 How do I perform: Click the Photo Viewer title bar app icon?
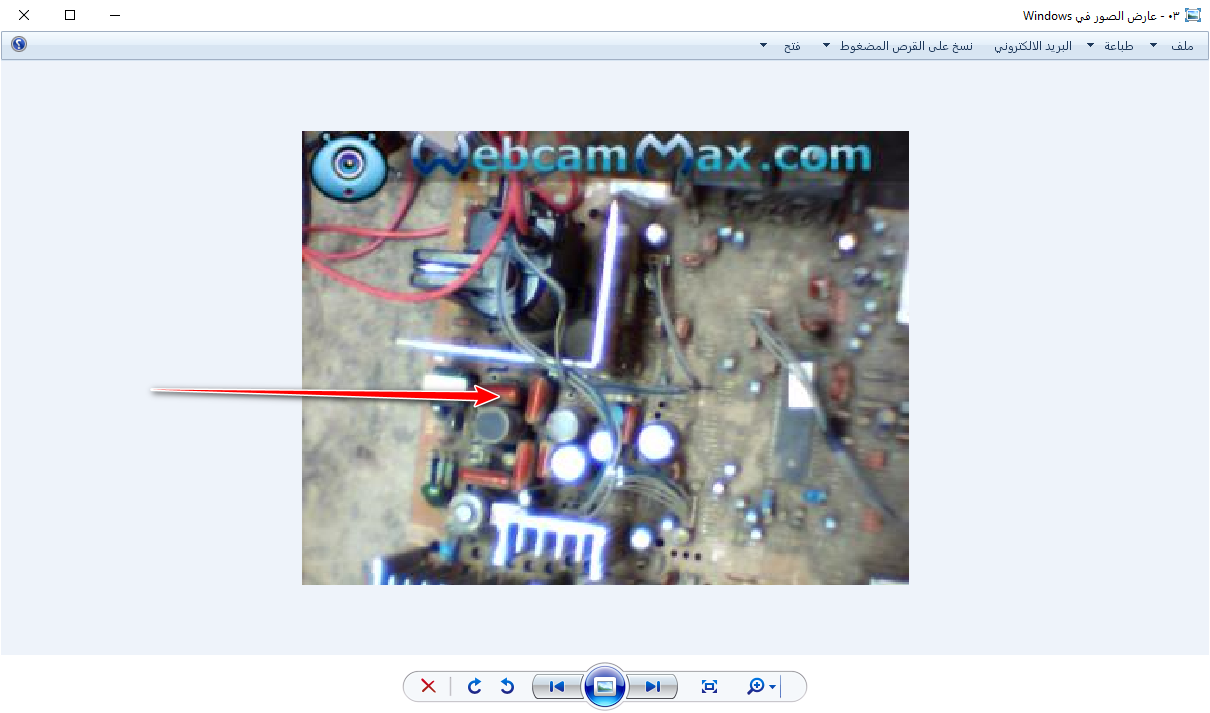click(1192, 16)
